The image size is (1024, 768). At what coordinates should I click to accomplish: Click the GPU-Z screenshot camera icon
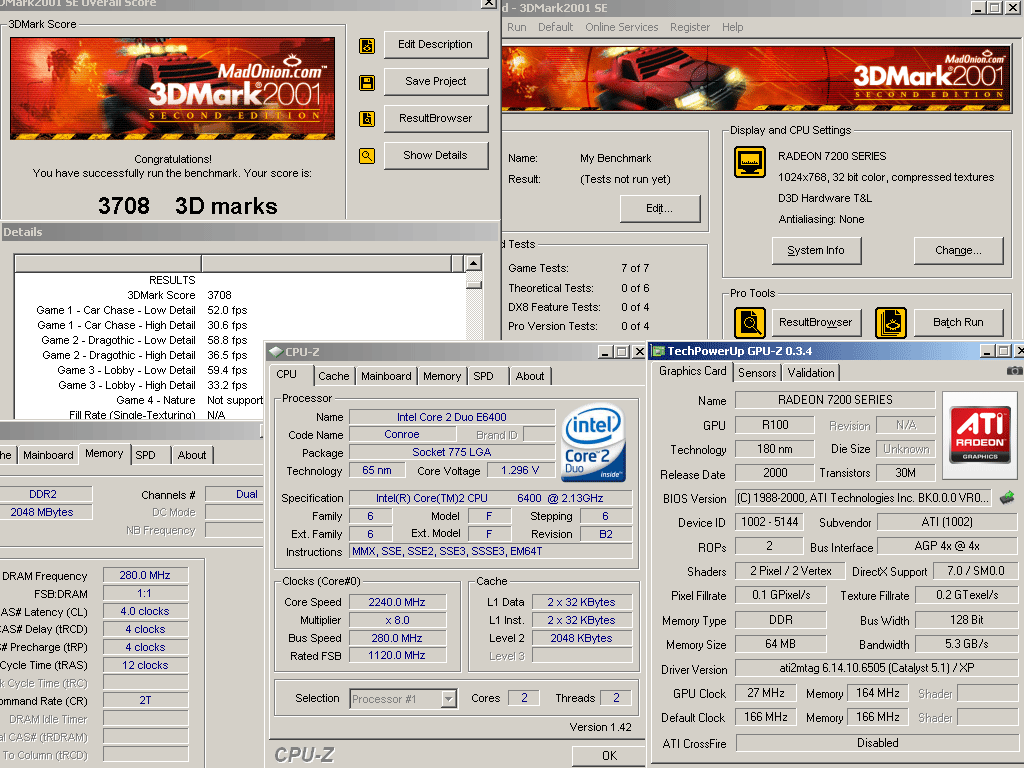(1014, 371)
